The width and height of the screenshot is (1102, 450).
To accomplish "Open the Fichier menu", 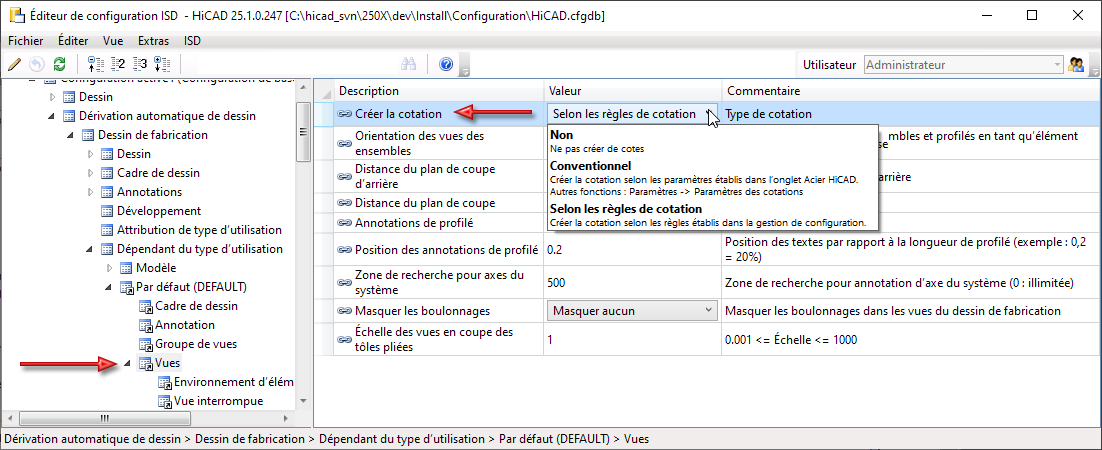I will click(x=26, y=41).
